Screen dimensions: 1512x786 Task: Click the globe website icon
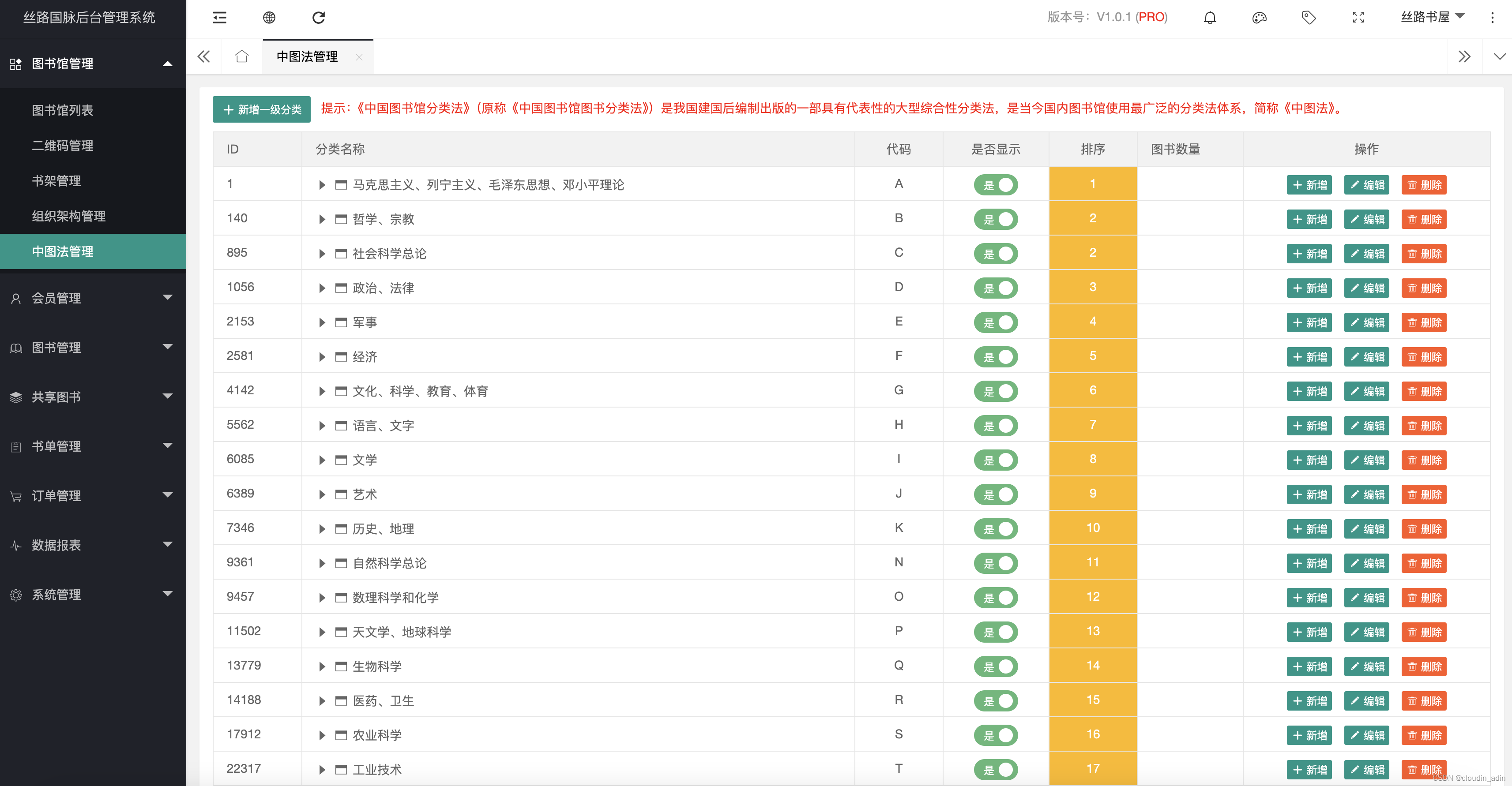(x=269, y=18)
